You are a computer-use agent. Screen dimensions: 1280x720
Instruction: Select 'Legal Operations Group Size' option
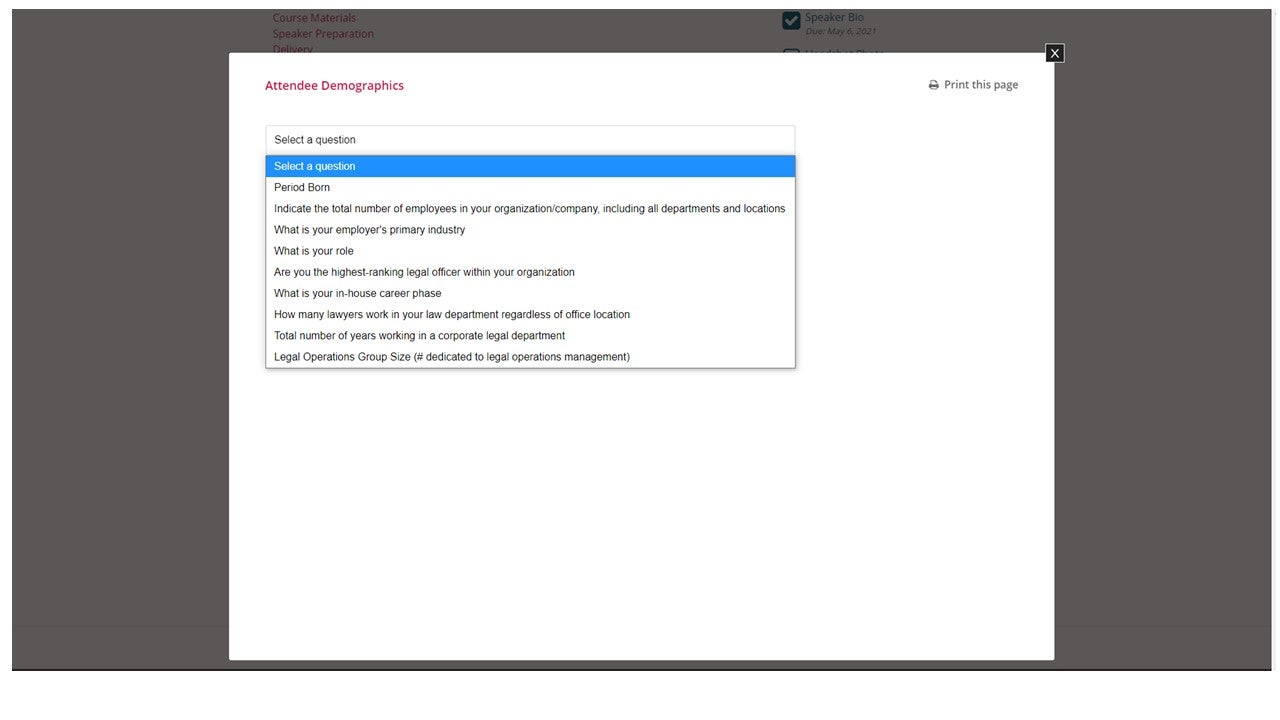(x=451, y=357)
